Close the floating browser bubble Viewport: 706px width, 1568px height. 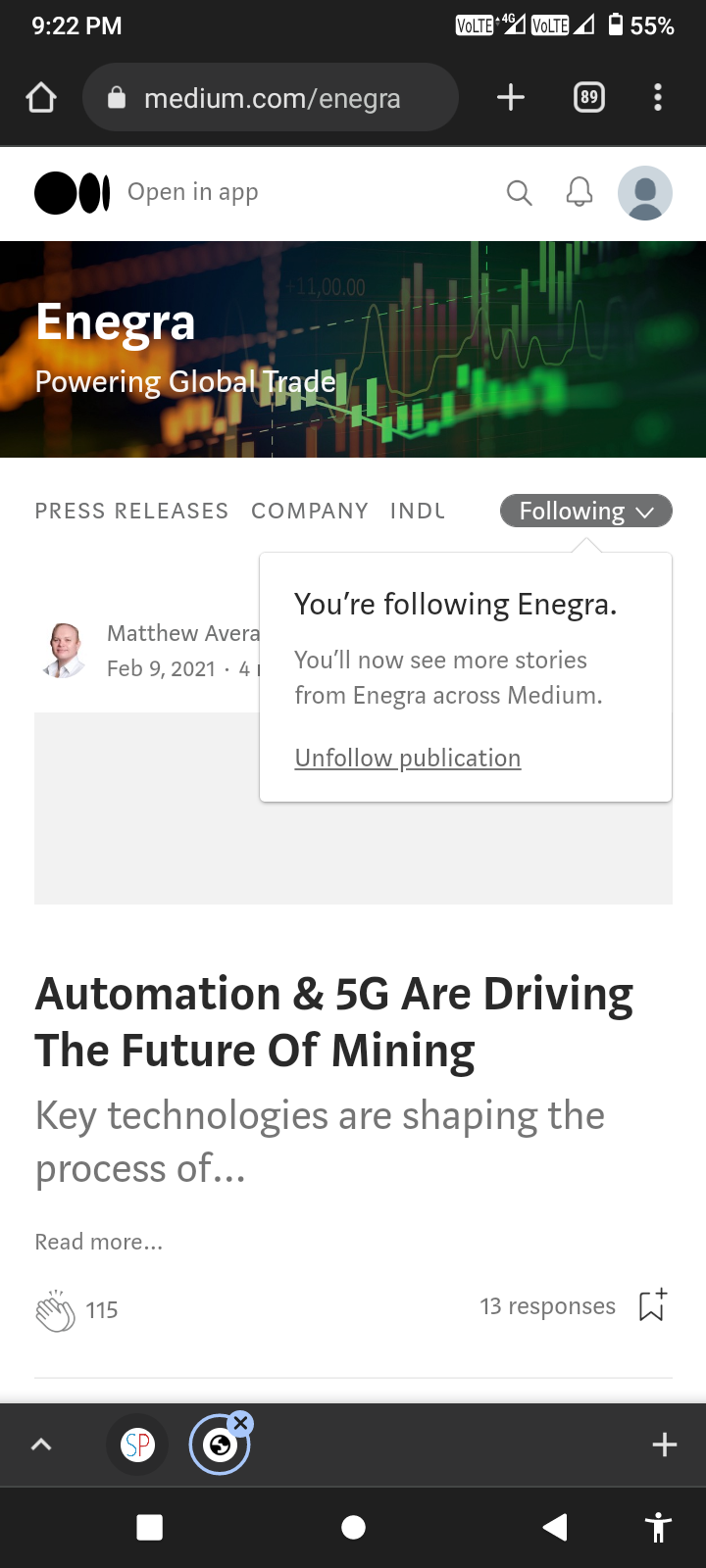[x=241, y=1423]
